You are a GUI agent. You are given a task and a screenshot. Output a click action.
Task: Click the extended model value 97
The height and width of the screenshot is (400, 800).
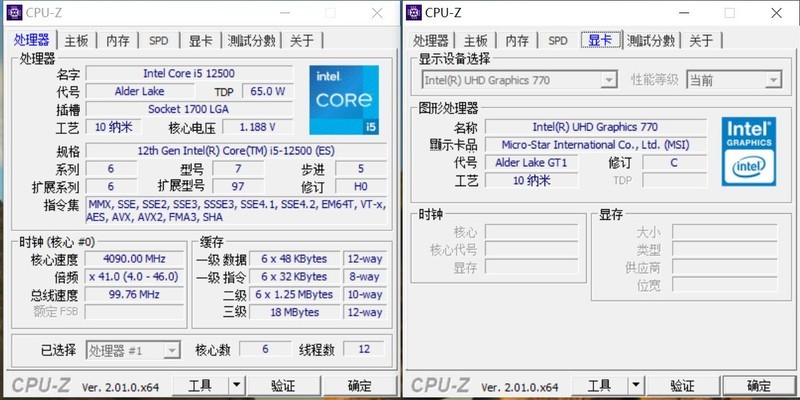click(238, 187)
